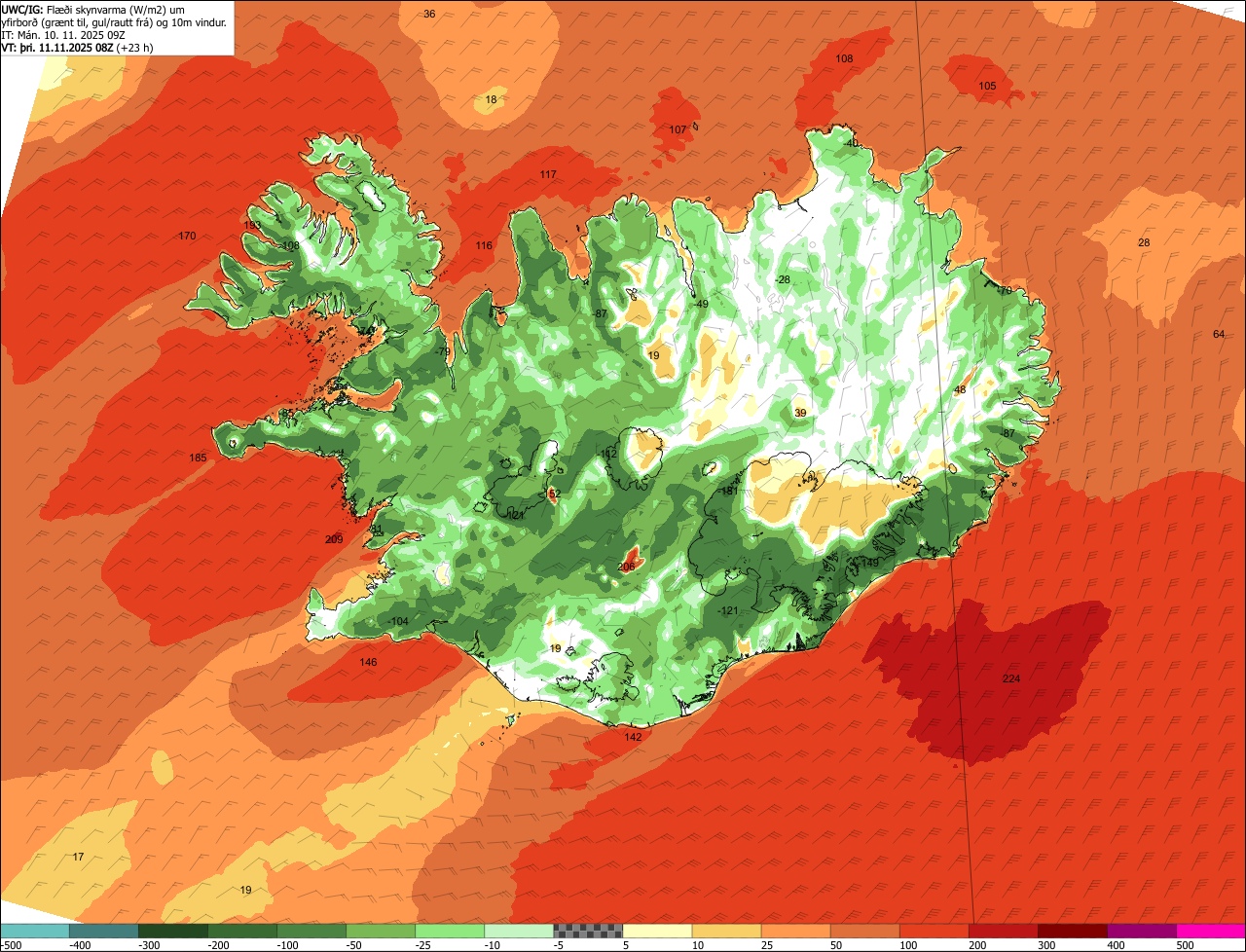Screen dimensions: 1246x952
Task: Click the '52' value on the small red spot
Action: pyautogui.click(x=555, y=494)
